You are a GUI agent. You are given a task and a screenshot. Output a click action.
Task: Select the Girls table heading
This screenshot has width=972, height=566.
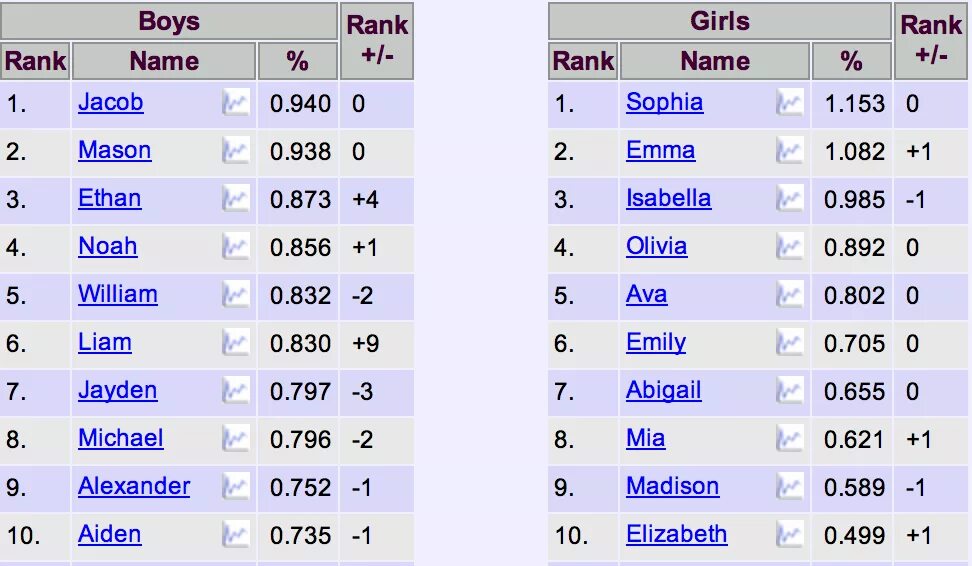pos(720,21)
